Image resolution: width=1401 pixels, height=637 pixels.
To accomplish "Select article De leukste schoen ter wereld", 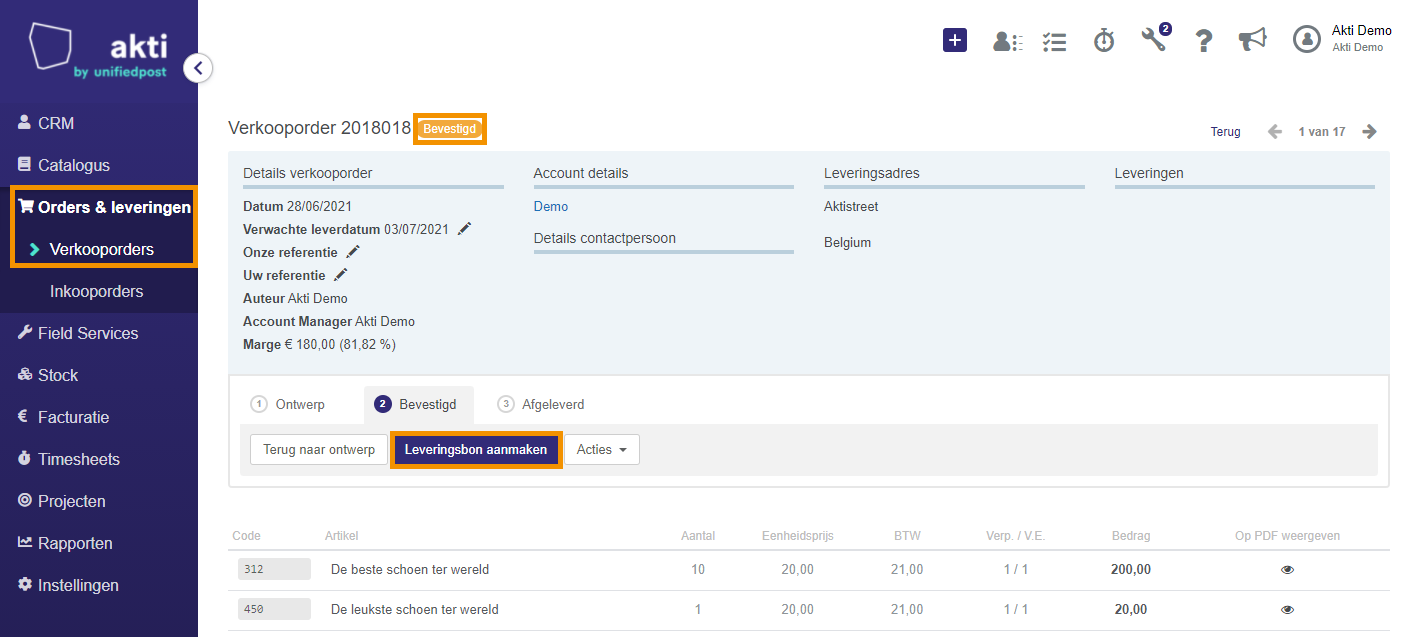I will [x=415, y=610].
